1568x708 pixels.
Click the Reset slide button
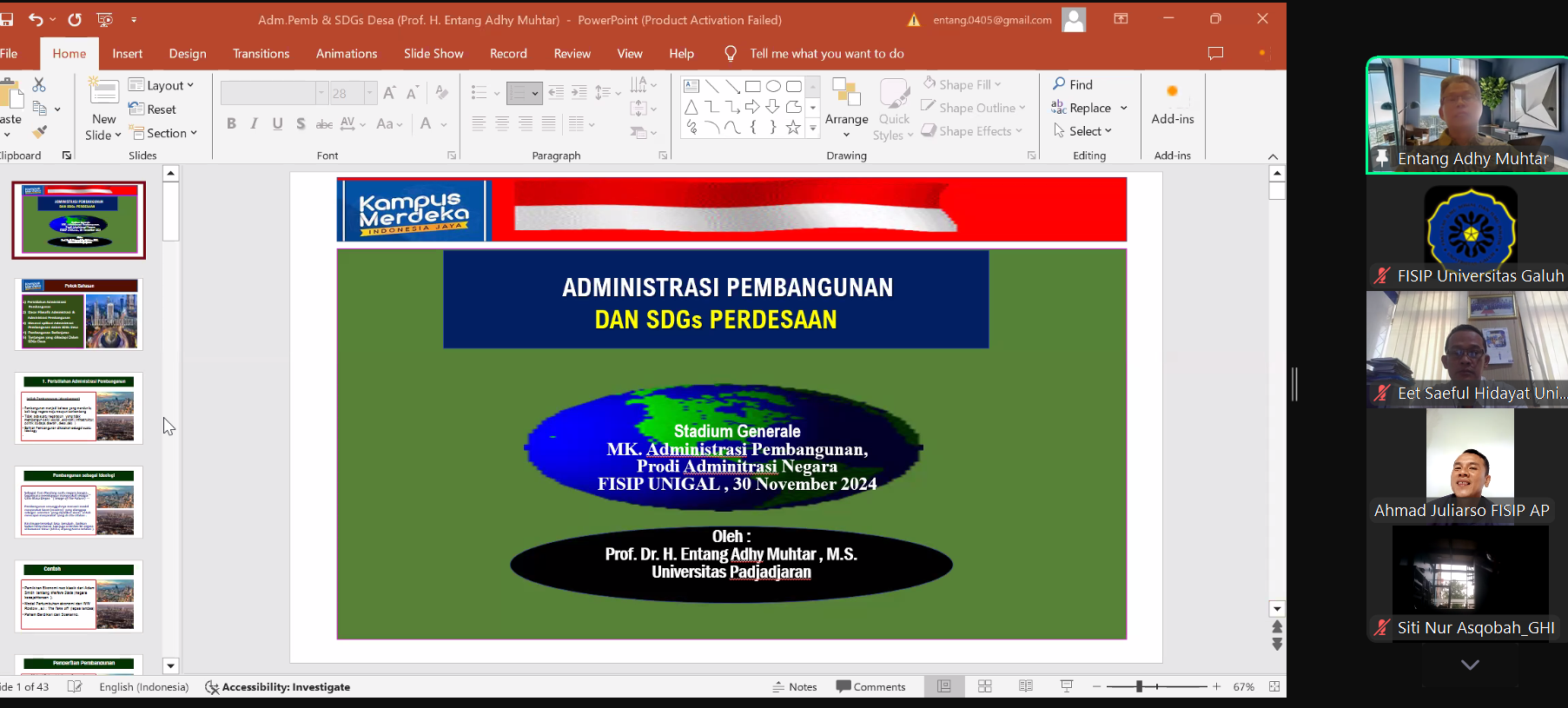coord(153,109)
